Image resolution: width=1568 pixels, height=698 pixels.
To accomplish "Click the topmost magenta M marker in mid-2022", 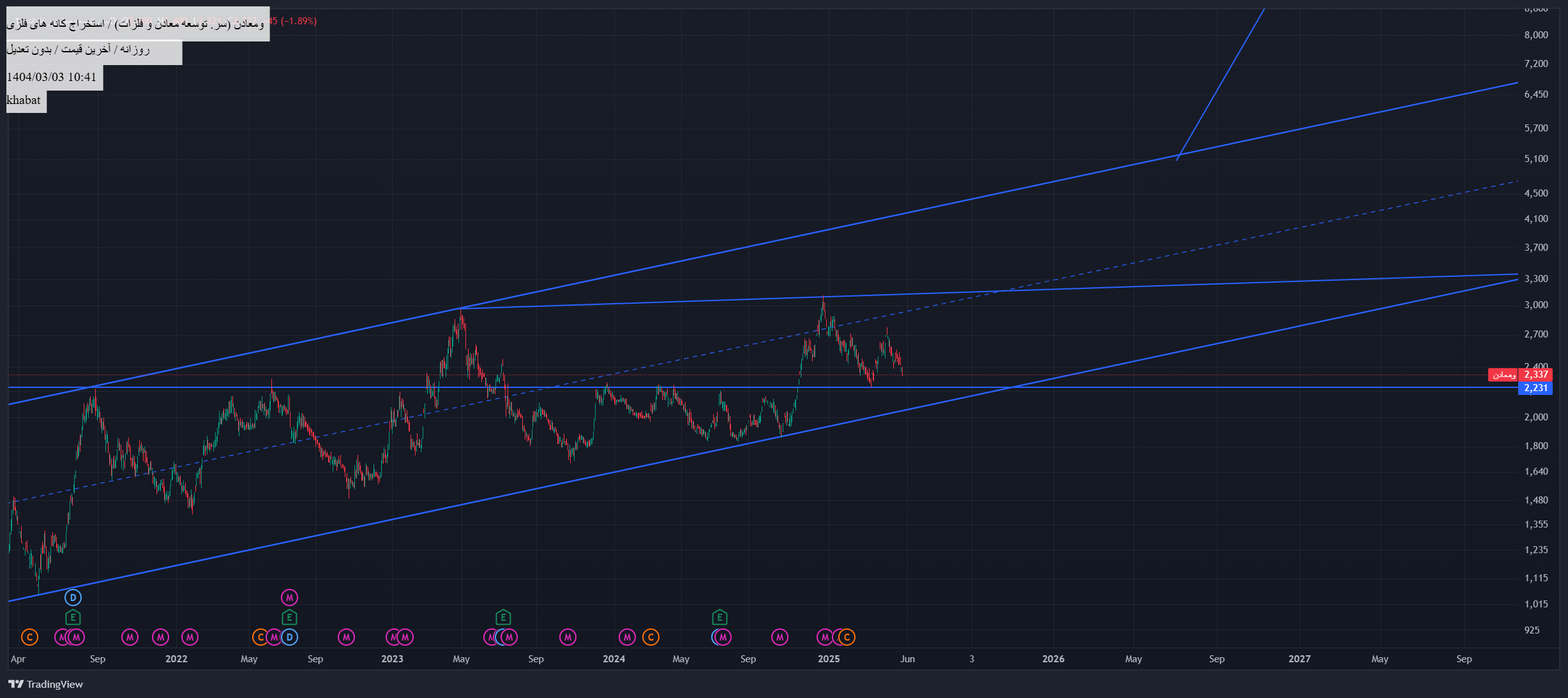I will 289,598.
